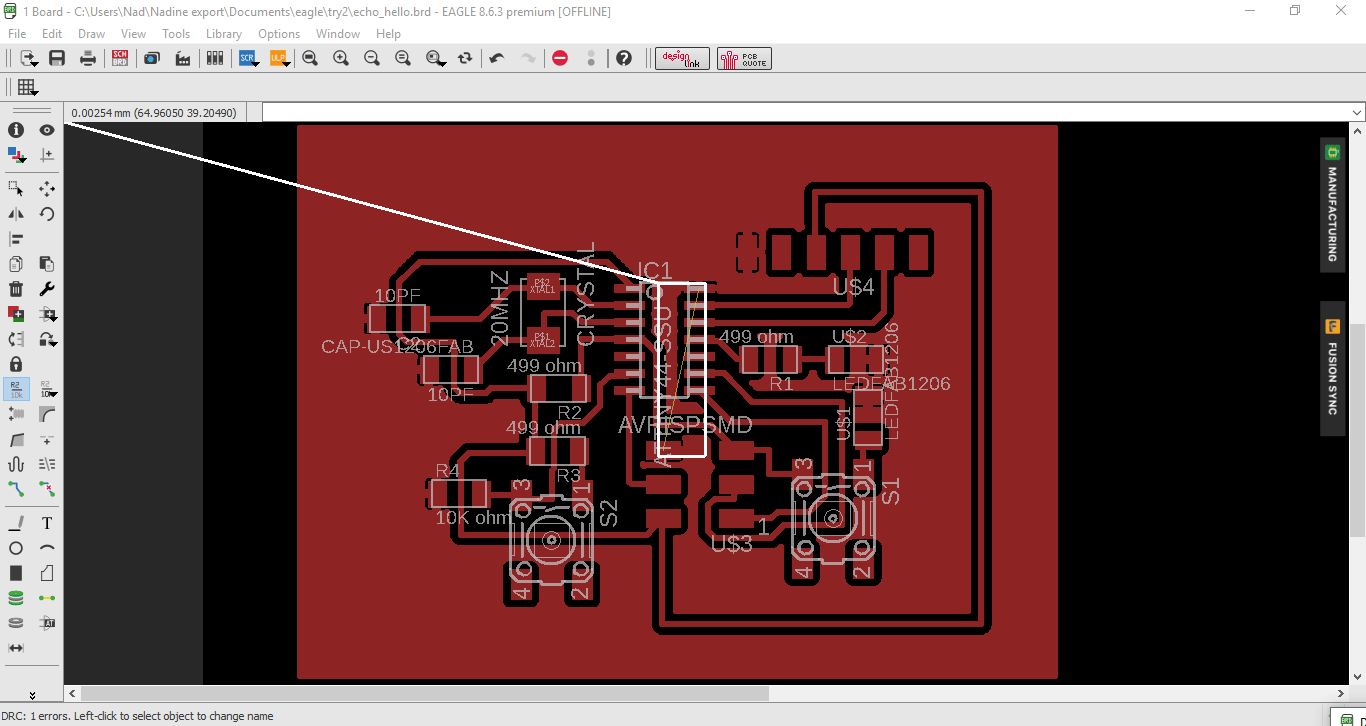
Task: Select the Add part tool
Action: pyautogui.click(x=16, y=314)
